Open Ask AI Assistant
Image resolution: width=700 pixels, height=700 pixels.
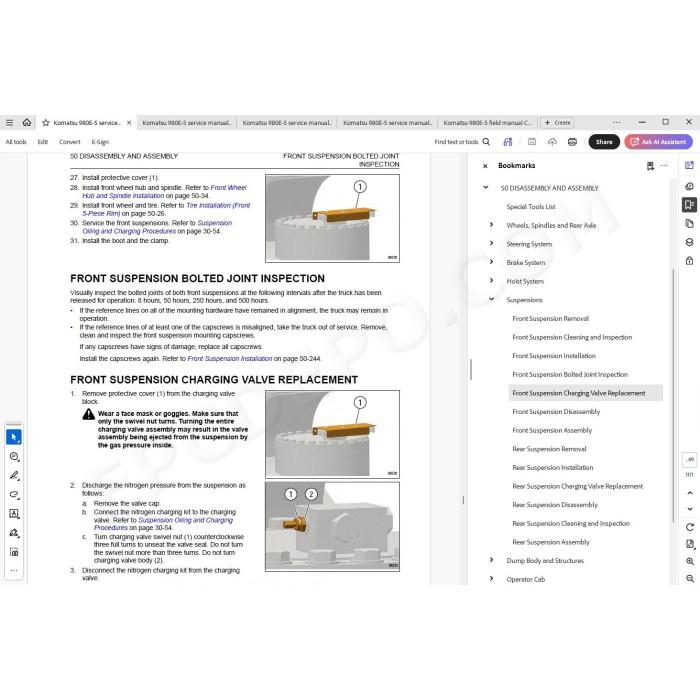point(658,142)
